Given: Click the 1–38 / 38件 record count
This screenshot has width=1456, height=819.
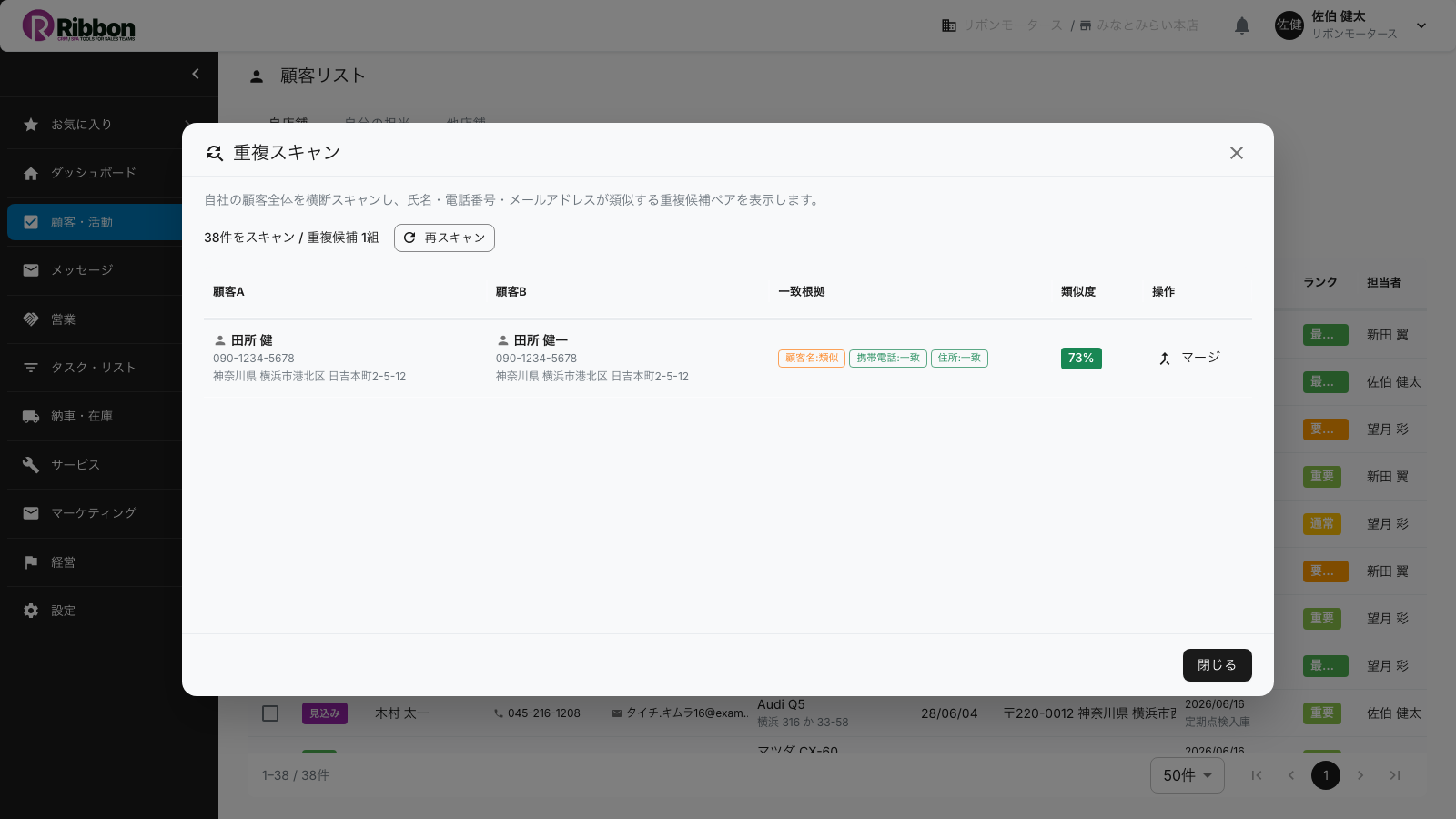Looking at the screenshot, I should coord(296,775).
